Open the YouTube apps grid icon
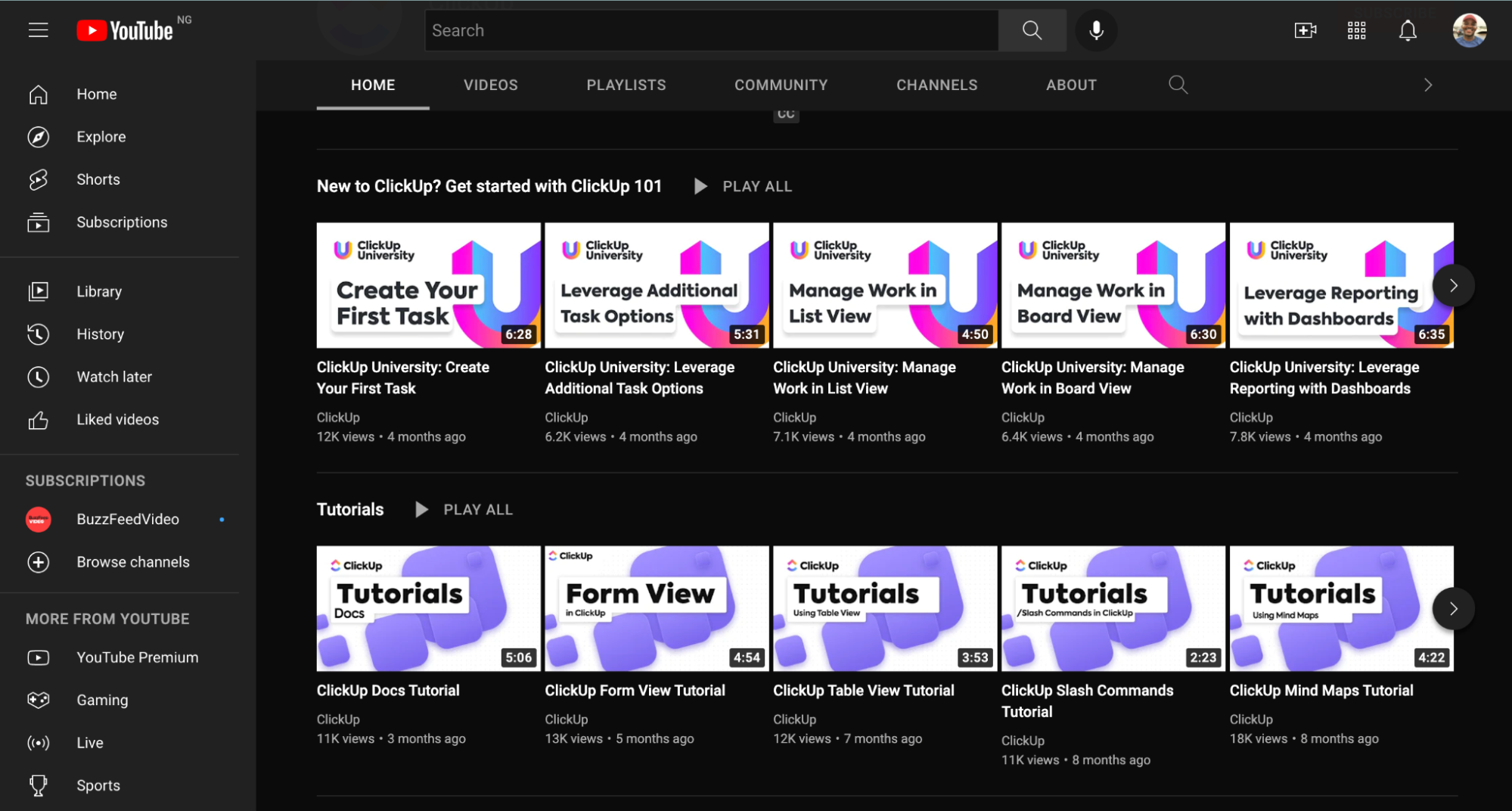Viewport: 1512px width, 811px height. tap(1355, 30)
